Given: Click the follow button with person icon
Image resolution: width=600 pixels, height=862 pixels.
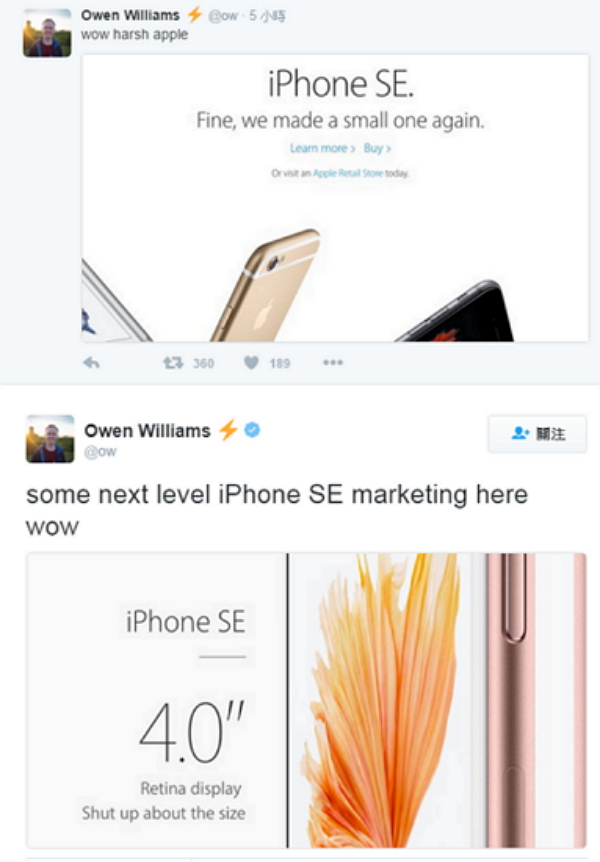Looking at the screenshot, I should pyautogui.click(x=537, y=434).
